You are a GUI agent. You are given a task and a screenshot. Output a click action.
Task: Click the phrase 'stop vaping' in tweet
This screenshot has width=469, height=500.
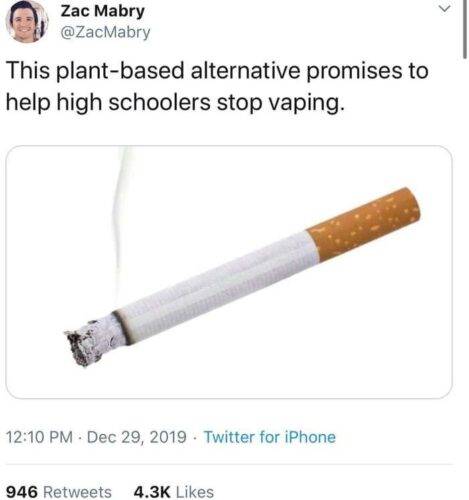click(280, 103)
